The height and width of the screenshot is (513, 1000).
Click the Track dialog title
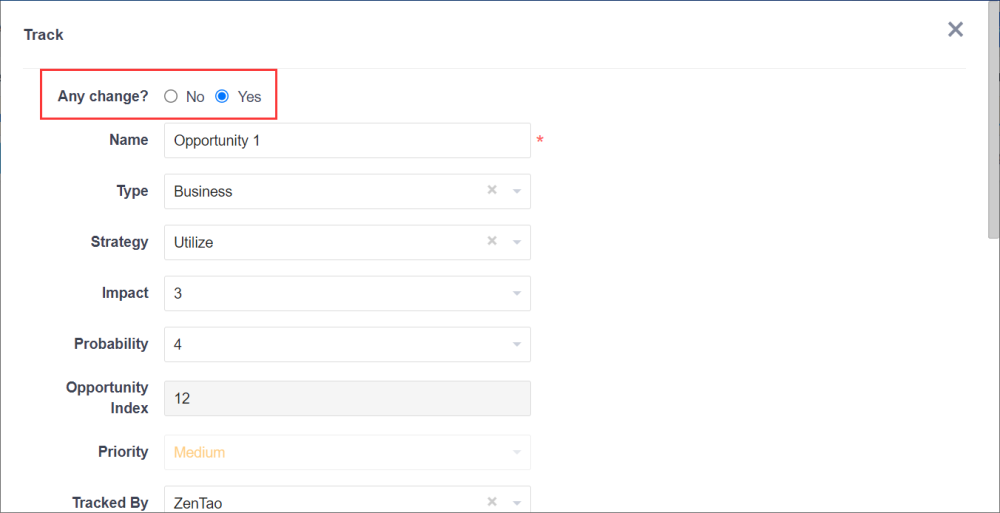pyautogui.click(x=44, y=35)
